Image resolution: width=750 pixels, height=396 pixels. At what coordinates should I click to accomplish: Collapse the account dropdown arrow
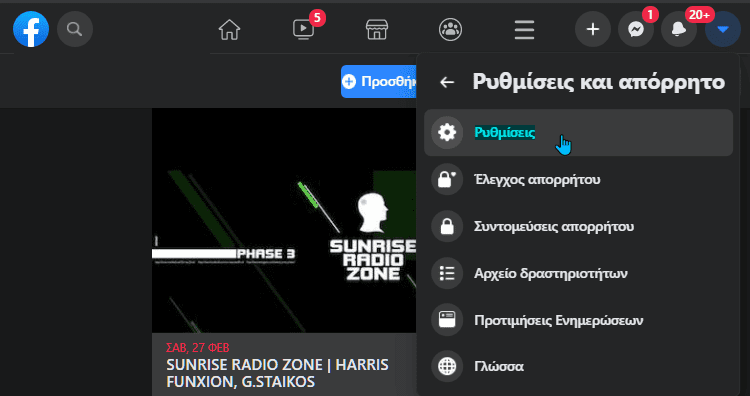[x=723, y=29]
